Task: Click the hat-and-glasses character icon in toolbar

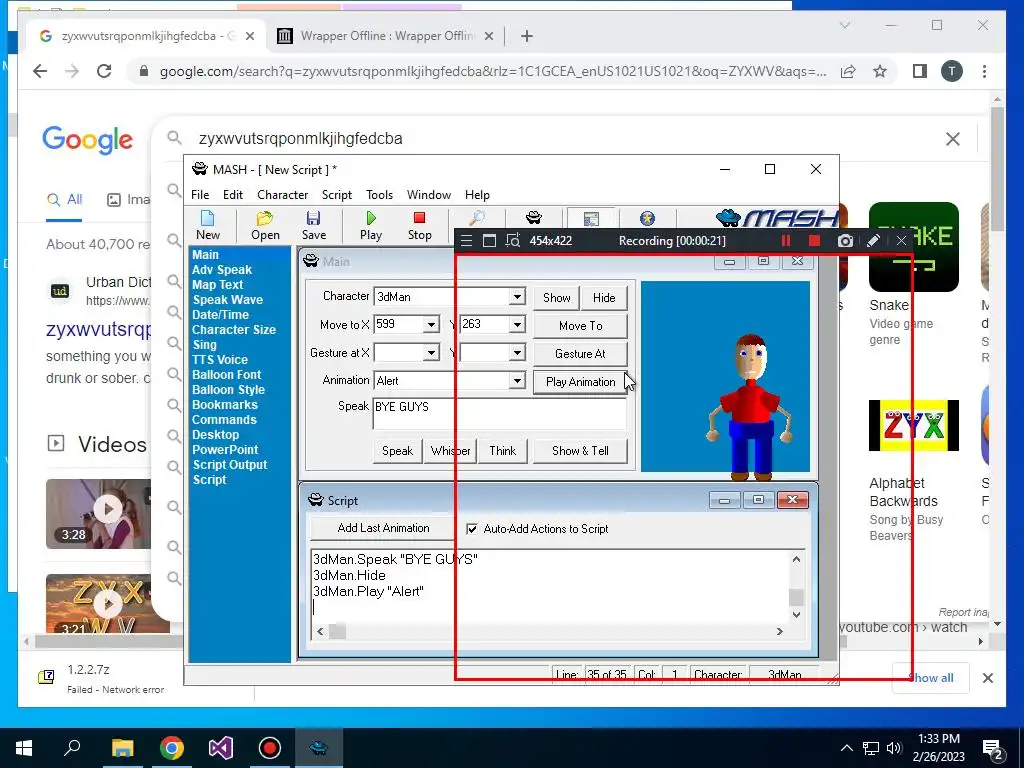Action: coord(534,217)
